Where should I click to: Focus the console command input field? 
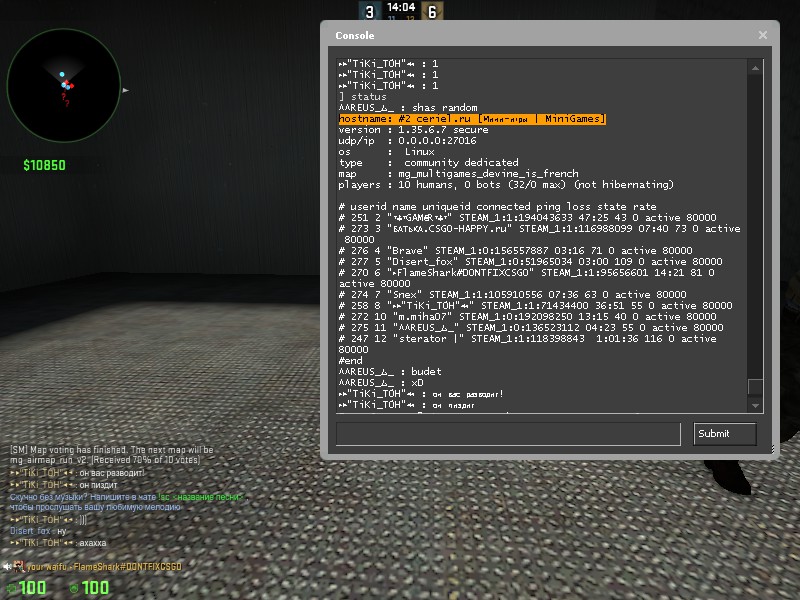508,433
